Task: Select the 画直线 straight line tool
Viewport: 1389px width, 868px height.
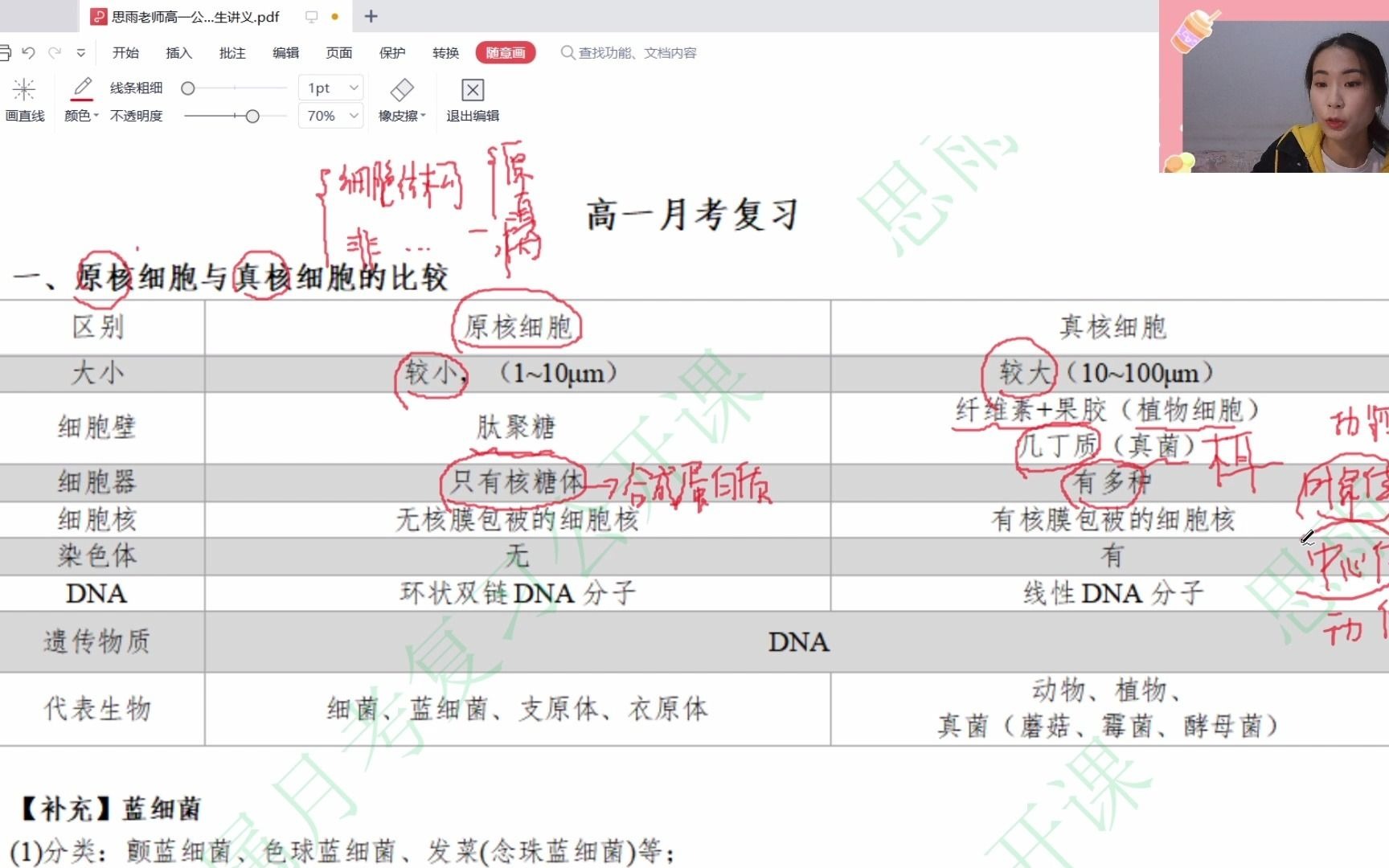Action: click(x=25, y=99)
